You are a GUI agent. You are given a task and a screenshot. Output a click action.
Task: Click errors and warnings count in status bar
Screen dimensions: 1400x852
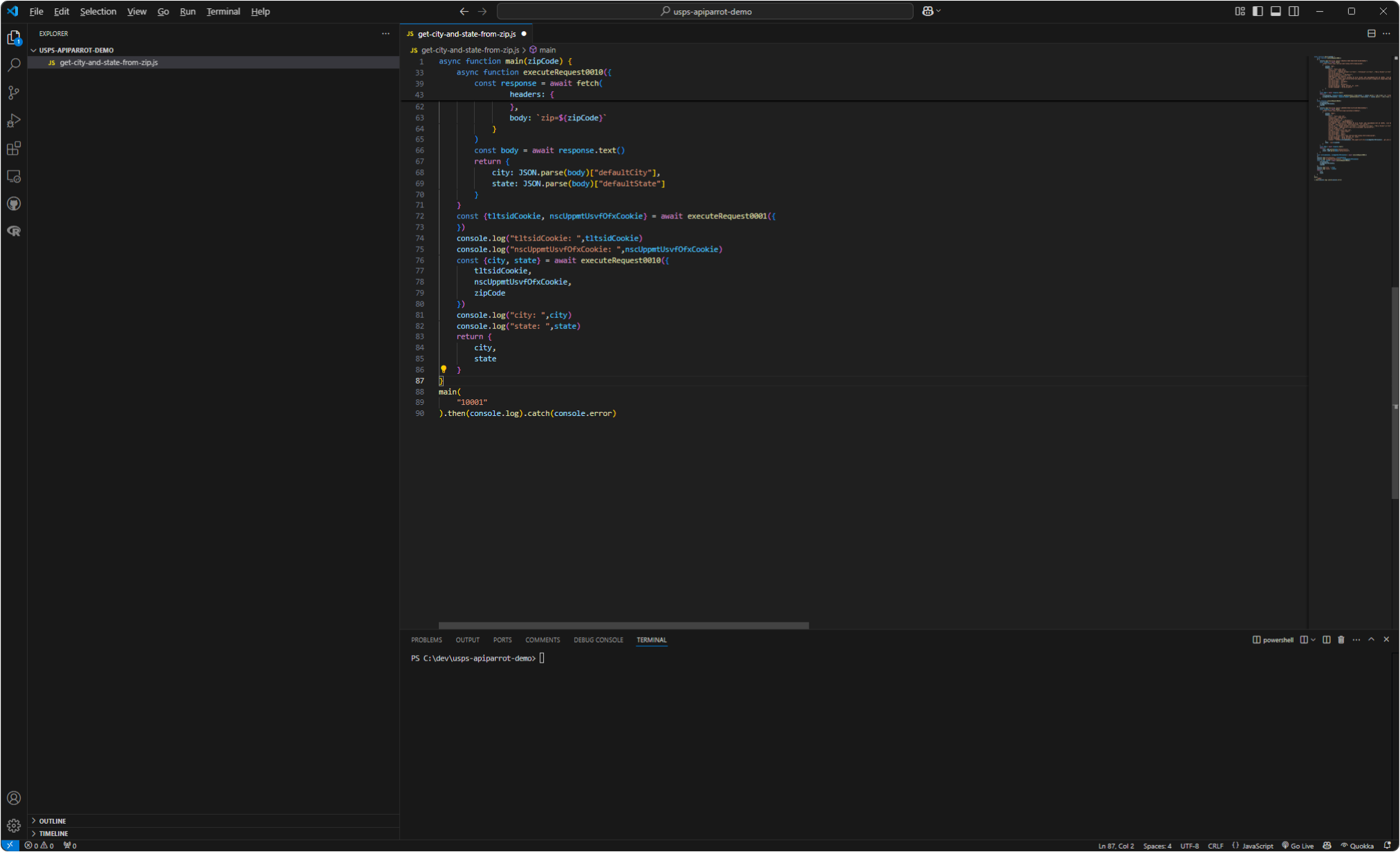[x=39, y=845]
